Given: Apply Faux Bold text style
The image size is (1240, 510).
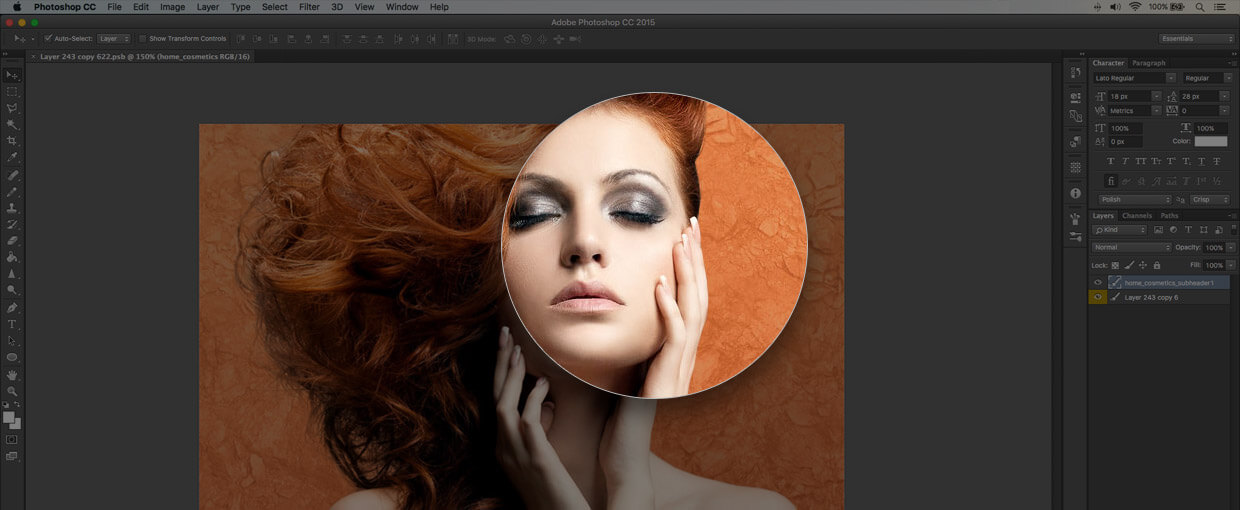Looking at the screenshot, I should pos(1111,161).
